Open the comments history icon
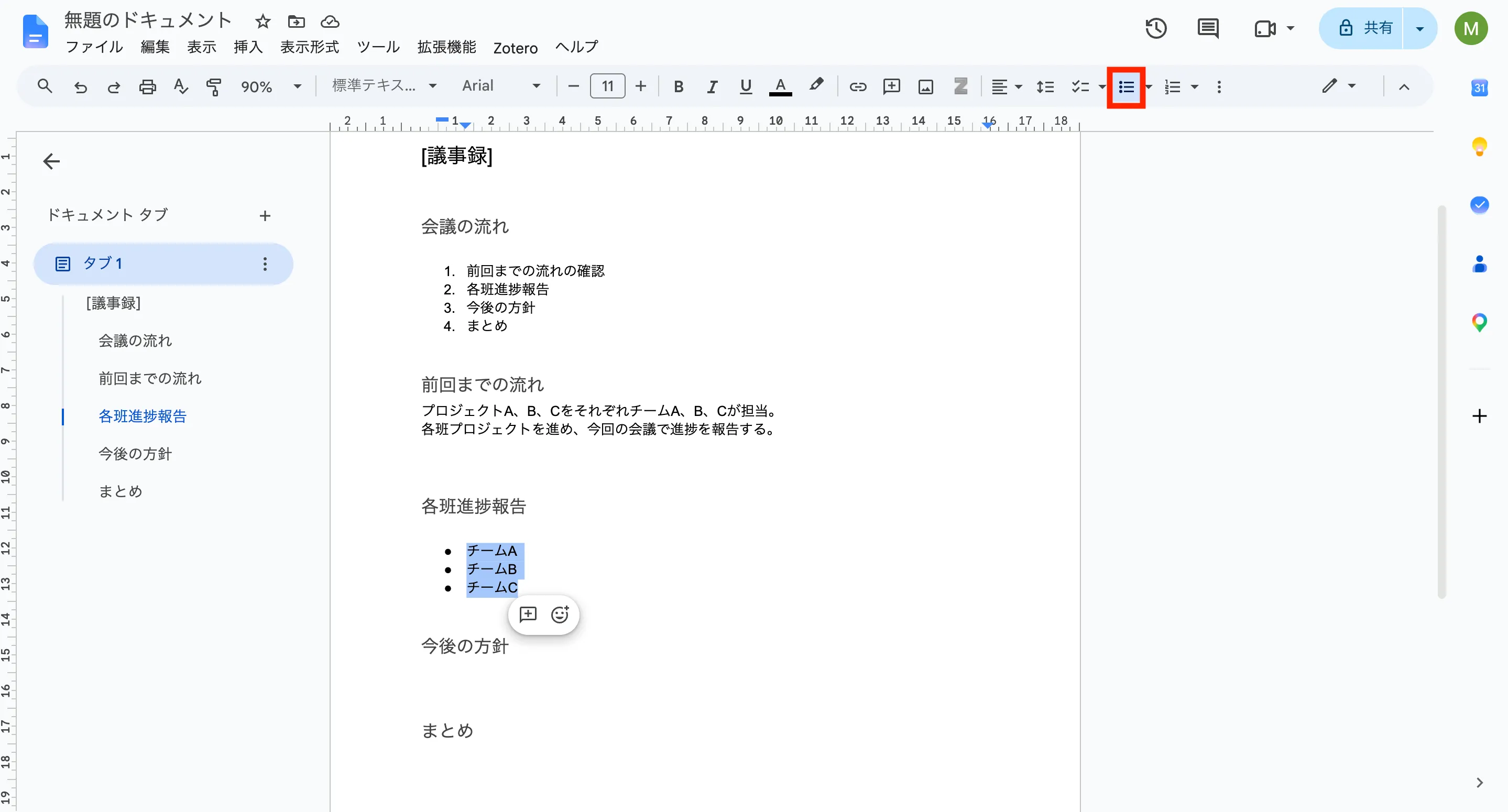Viewport: 1508px width, 812px height. [1208, 28]
